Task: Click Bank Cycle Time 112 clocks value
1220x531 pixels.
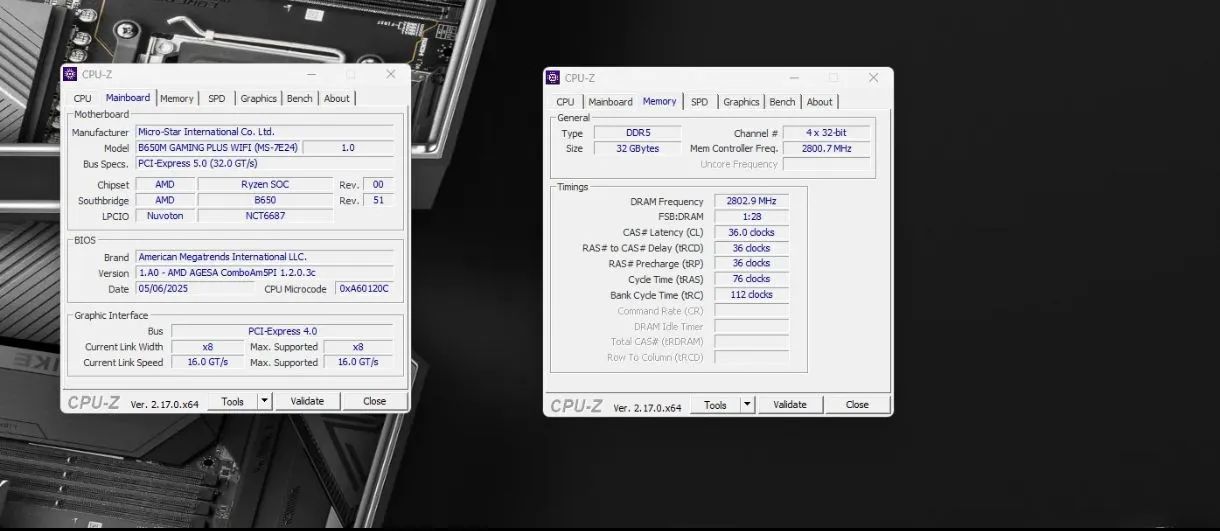Action: pyautogui.click(x=751, y=295)
